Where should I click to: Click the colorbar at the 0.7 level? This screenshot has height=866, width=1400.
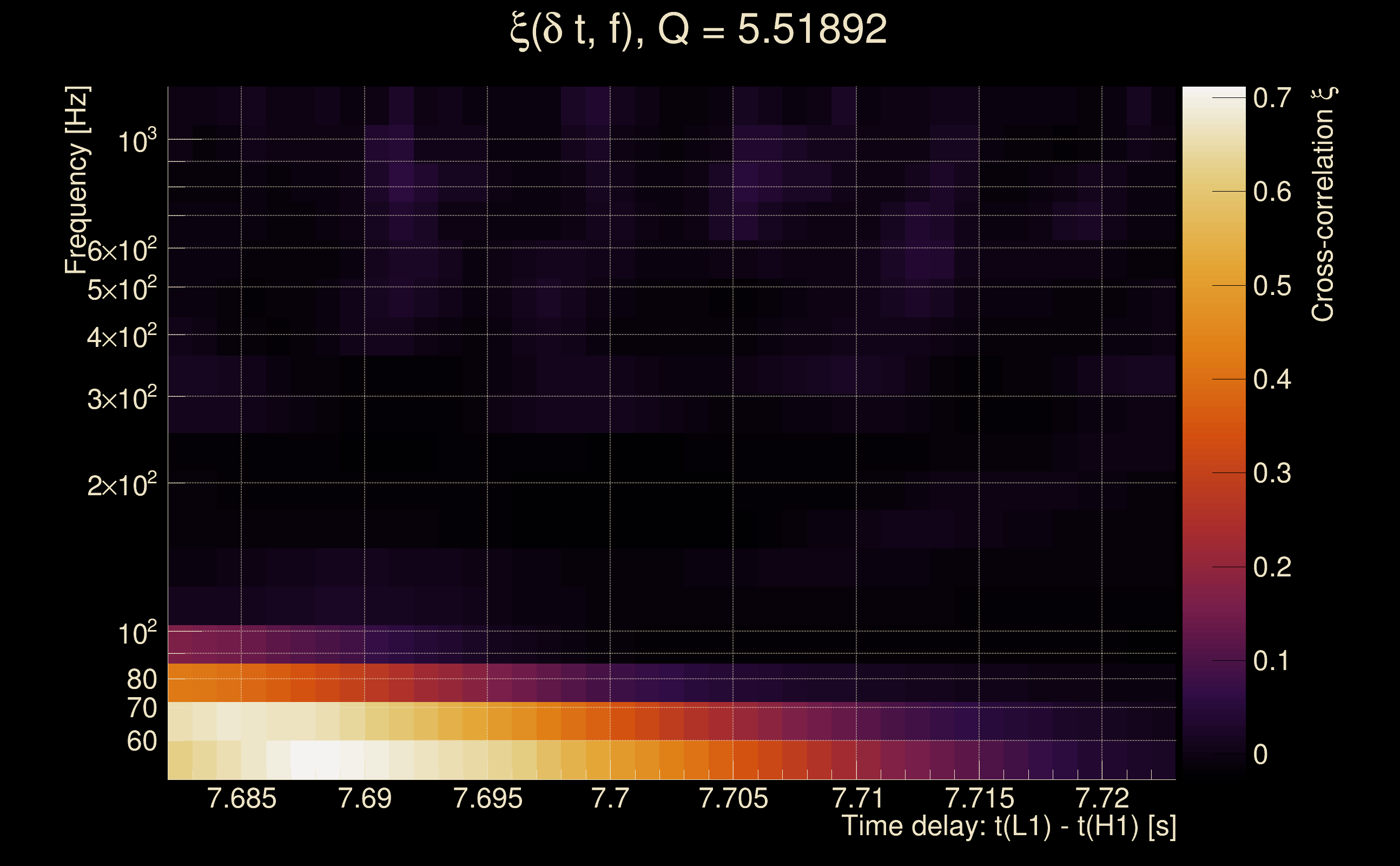click(x=1213, y=98)
